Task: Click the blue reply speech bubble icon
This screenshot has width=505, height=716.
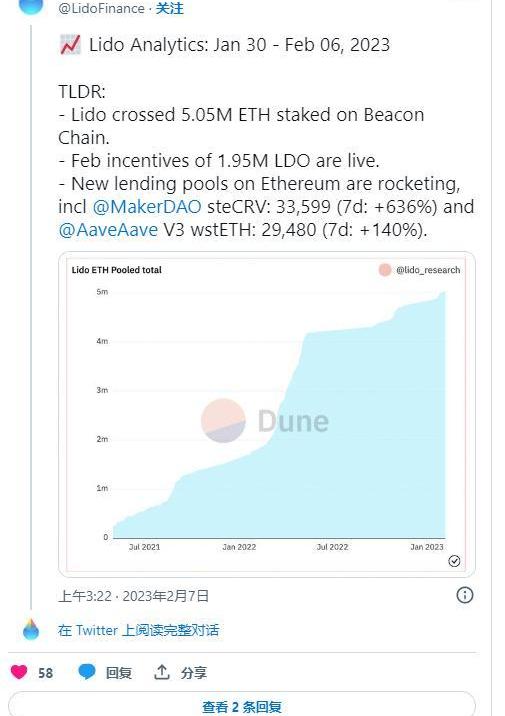Action: (87, 672)
